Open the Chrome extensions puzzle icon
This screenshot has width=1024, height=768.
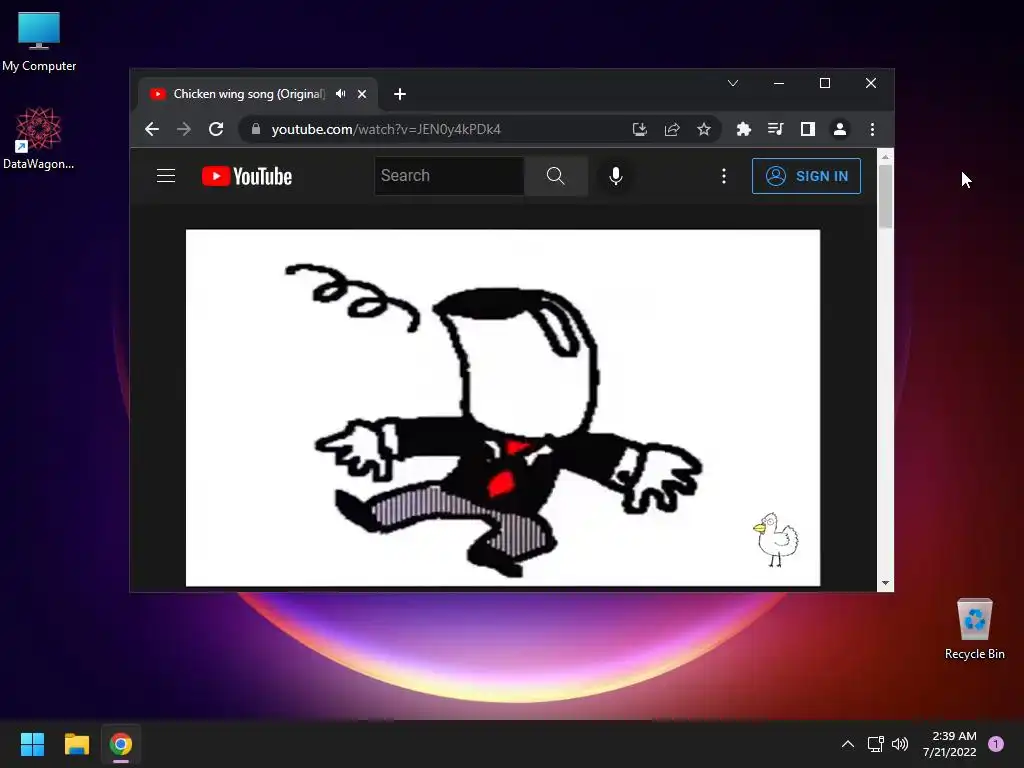click(743, 129)
